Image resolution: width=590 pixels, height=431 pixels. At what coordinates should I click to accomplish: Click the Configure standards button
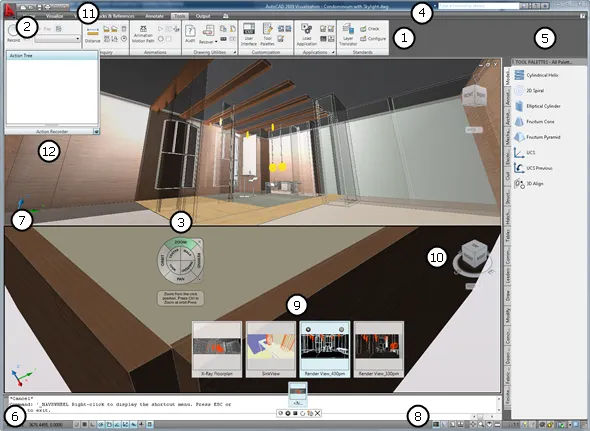pos(373,38)
